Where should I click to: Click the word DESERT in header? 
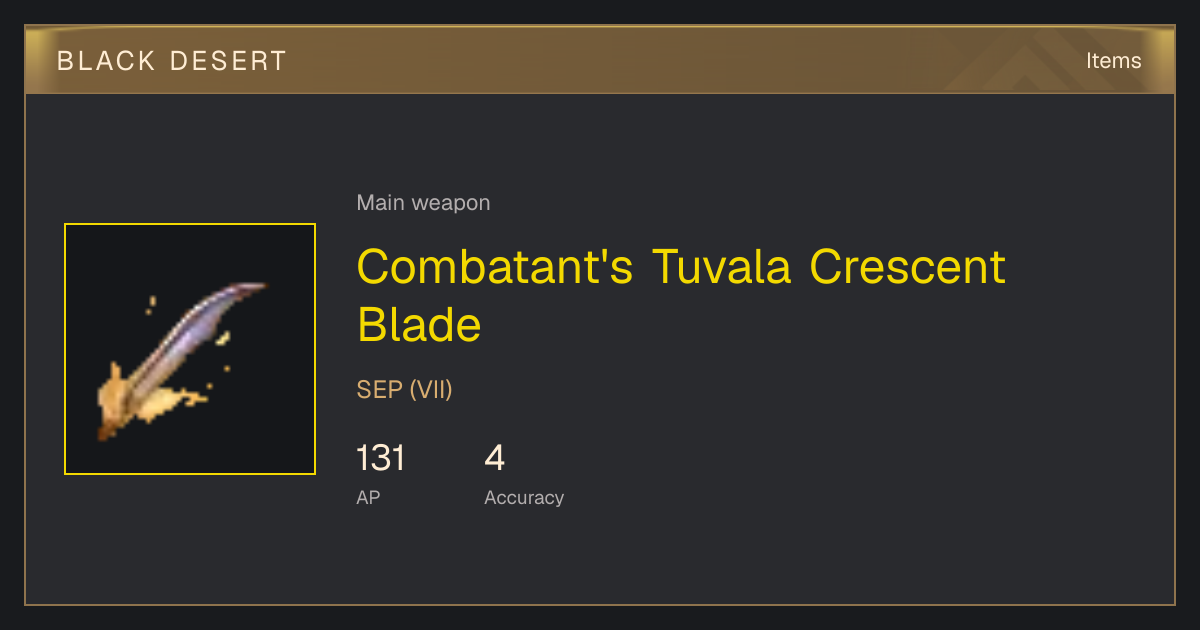(229, 61)
